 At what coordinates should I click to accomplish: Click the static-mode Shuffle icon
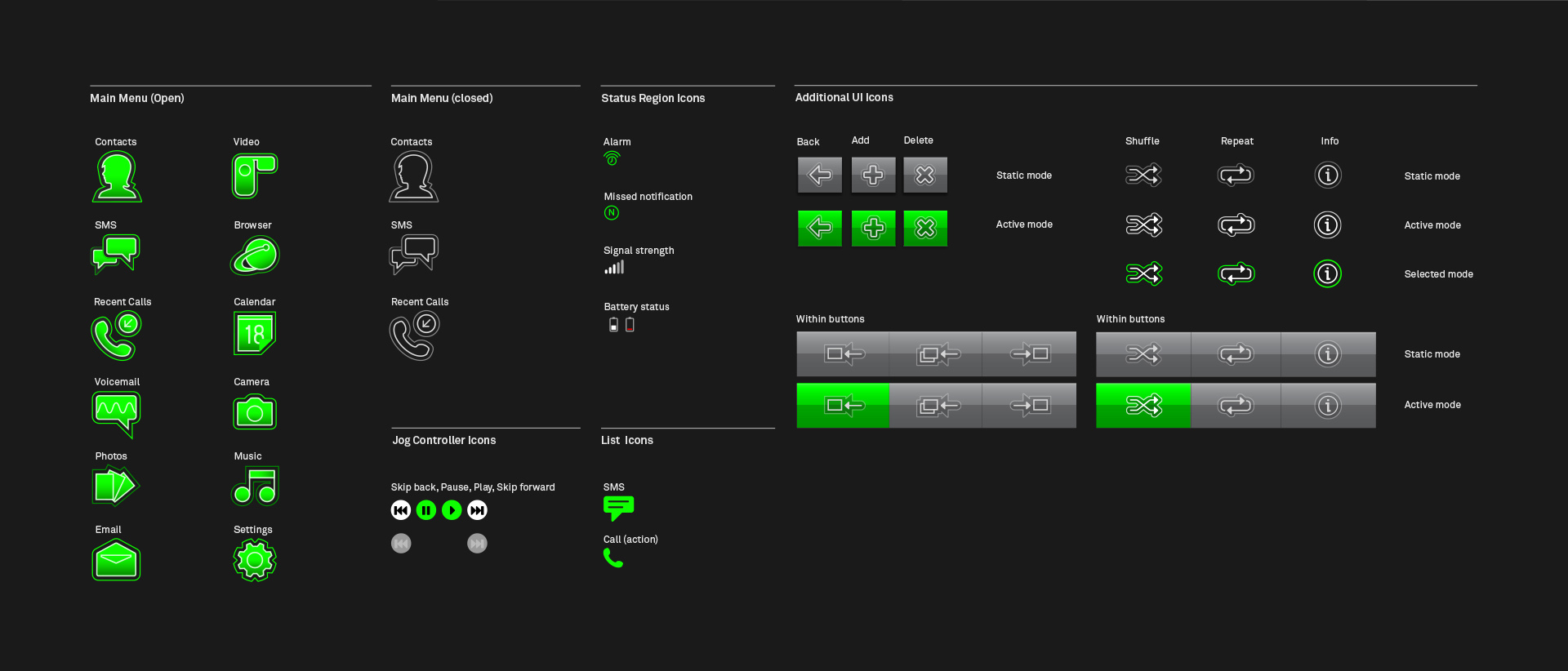(1143, 175)
